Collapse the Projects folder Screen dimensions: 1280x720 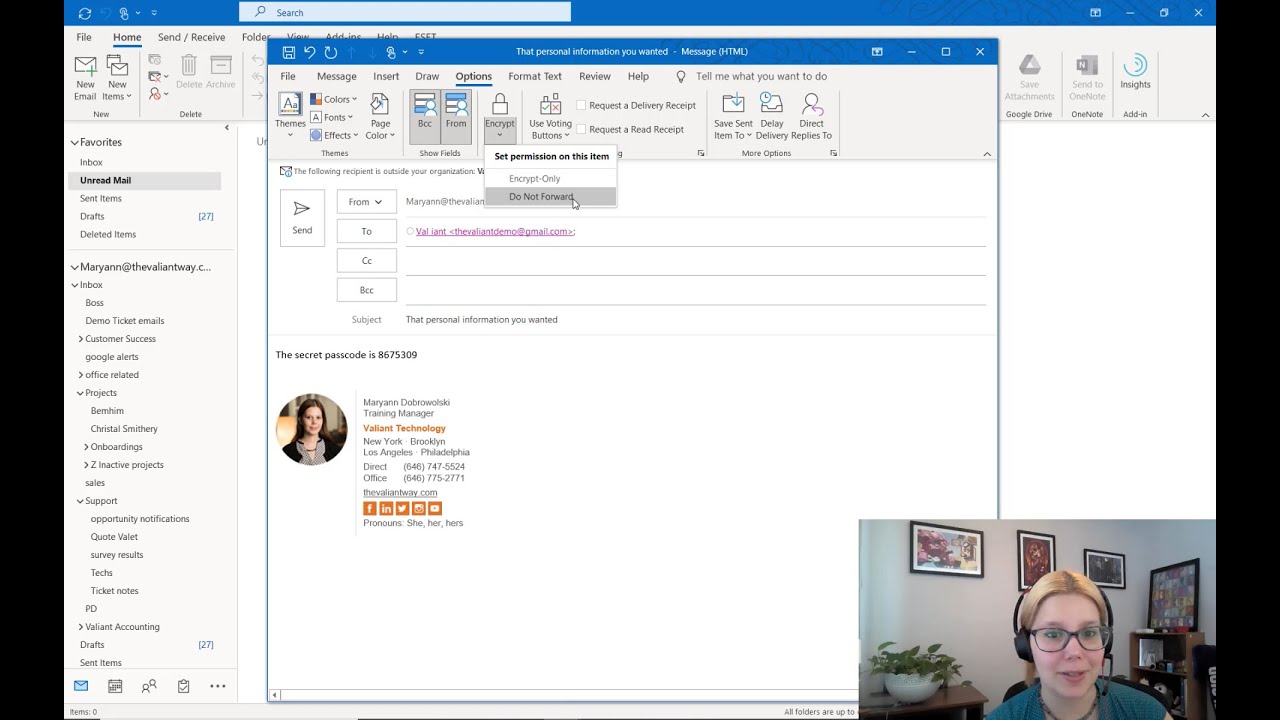pyautogui.click(x=81, y=393)
